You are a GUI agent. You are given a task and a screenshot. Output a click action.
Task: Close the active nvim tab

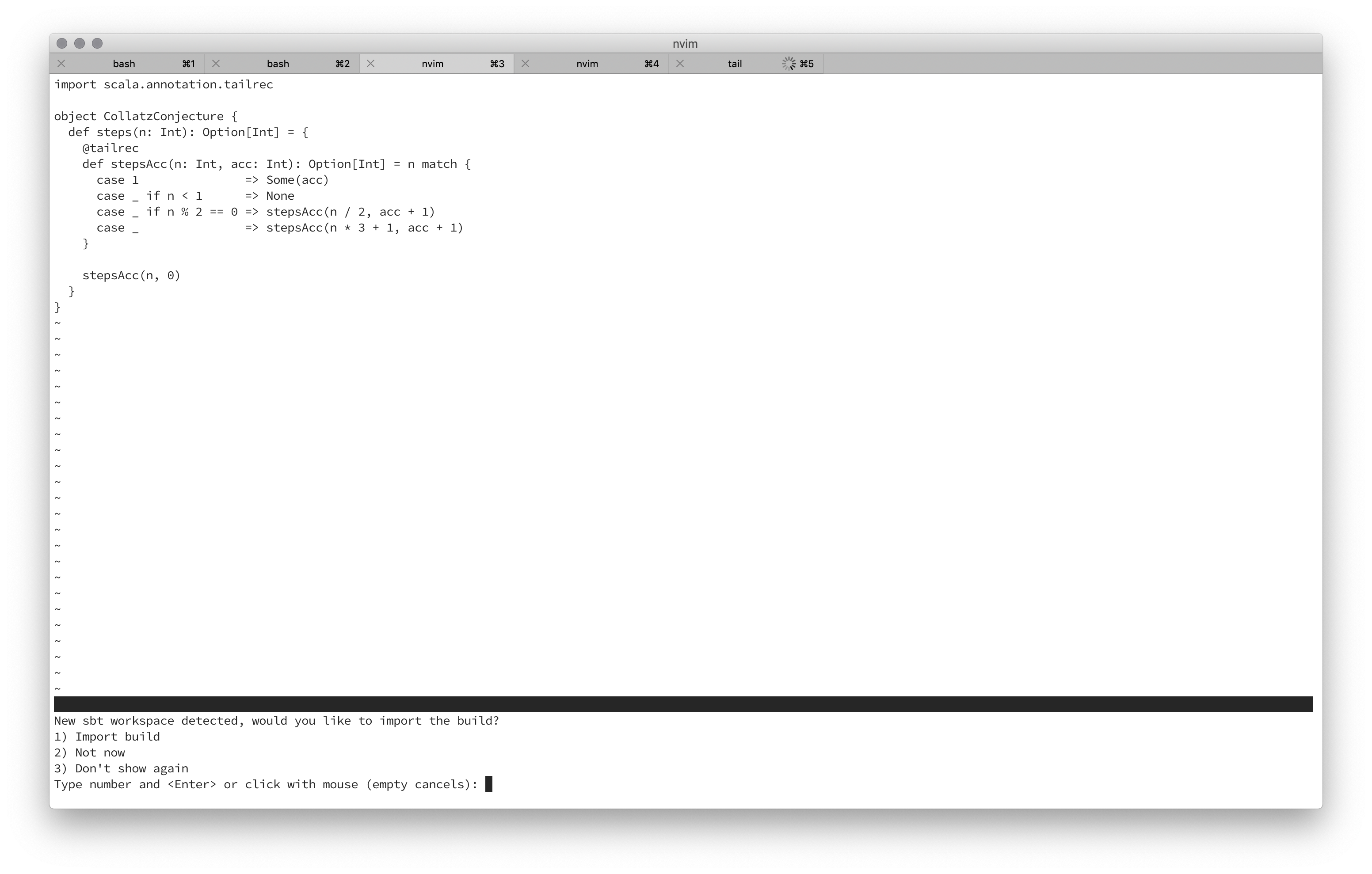click(x=371, y=63)
